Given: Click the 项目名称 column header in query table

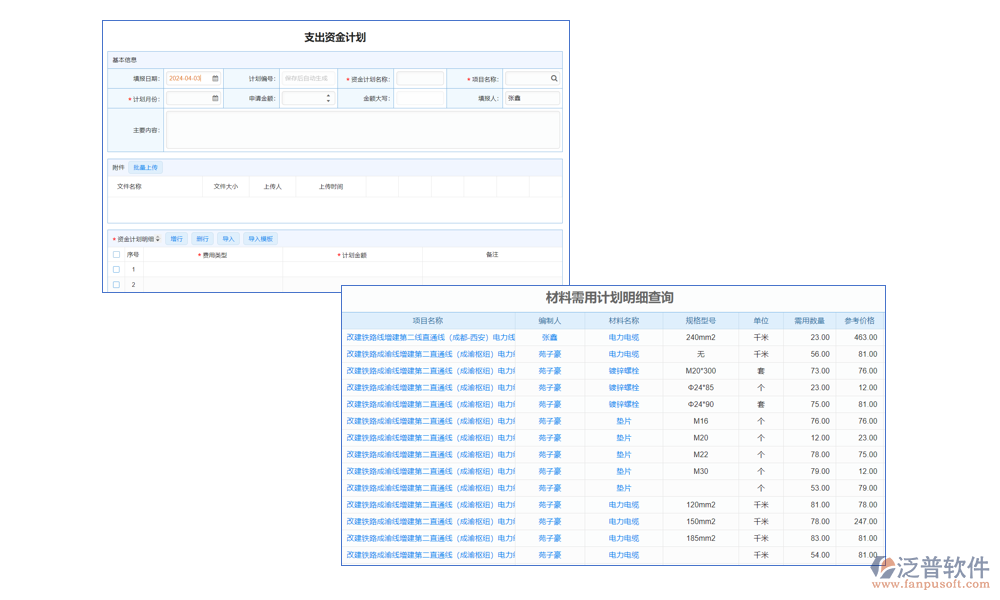Looking at the screenshot, I should 428,321.
